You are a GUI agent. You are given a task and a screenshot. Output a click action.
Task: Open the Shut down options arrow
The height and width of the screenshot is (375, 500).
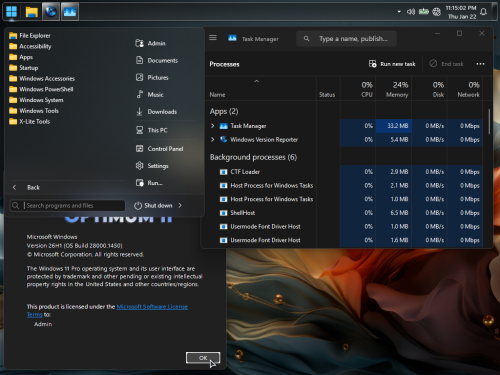(x=180, y=205)
